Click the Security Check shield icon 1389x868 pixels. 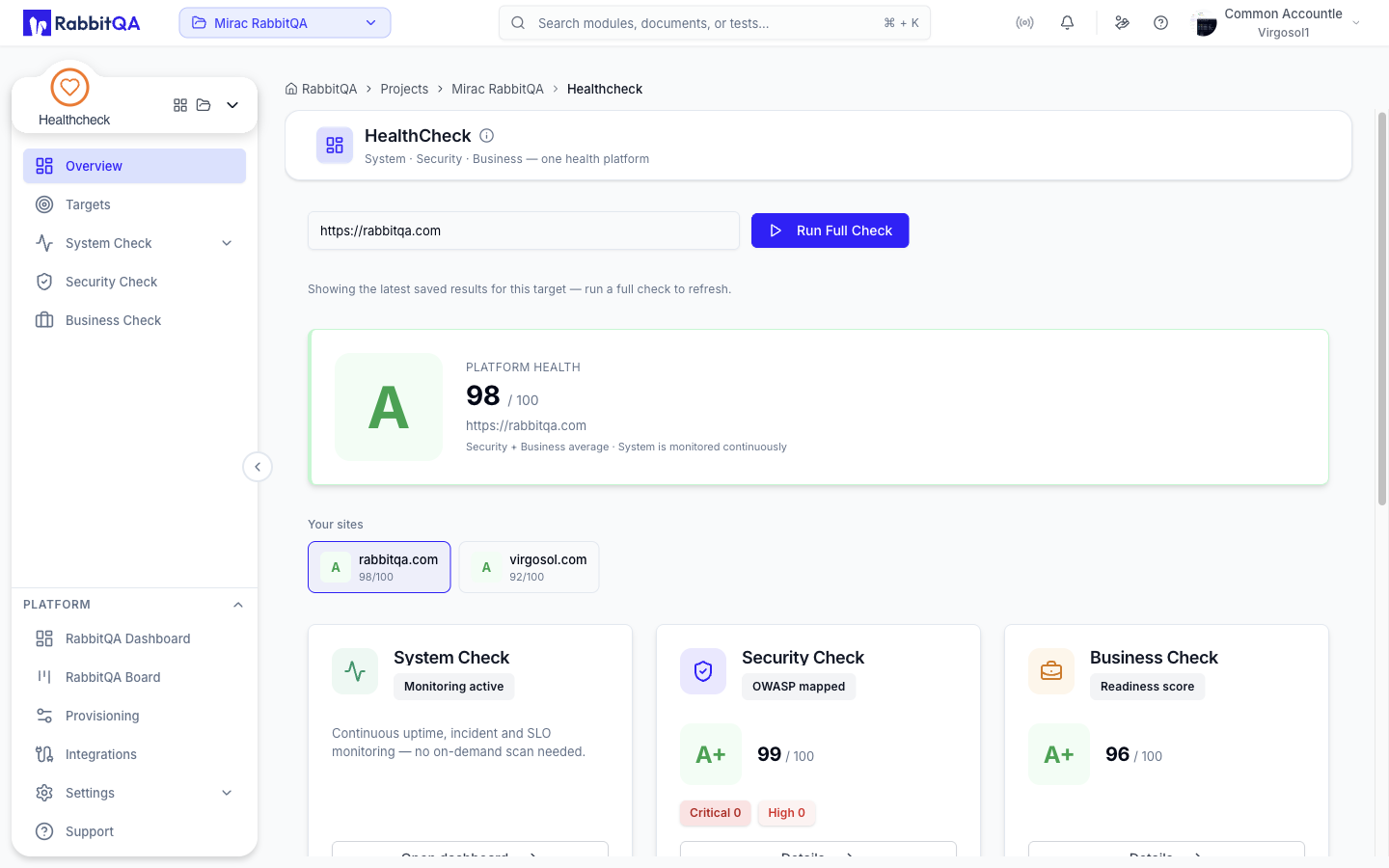(x=703, y=671)
